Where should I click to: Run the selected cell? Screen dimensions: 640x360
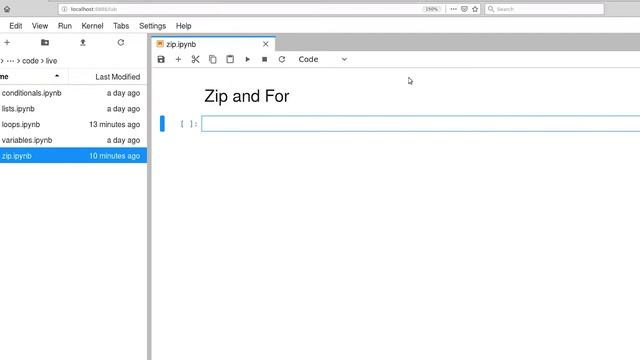tap(247, 59)
